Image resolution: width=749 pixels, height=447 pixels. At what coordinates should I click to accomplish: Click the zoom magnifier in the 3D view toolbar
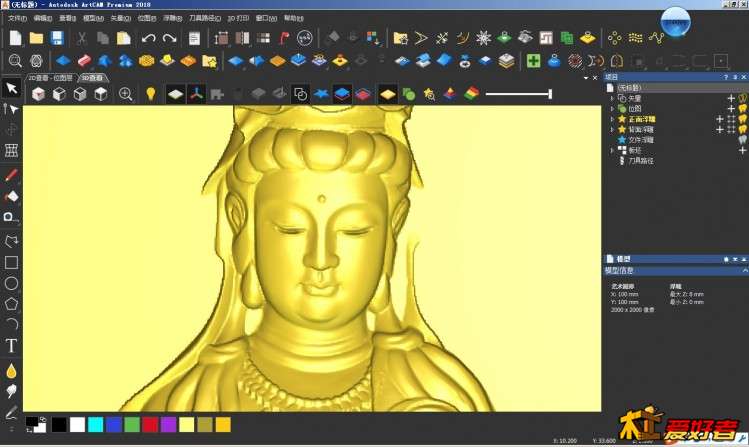126,94
